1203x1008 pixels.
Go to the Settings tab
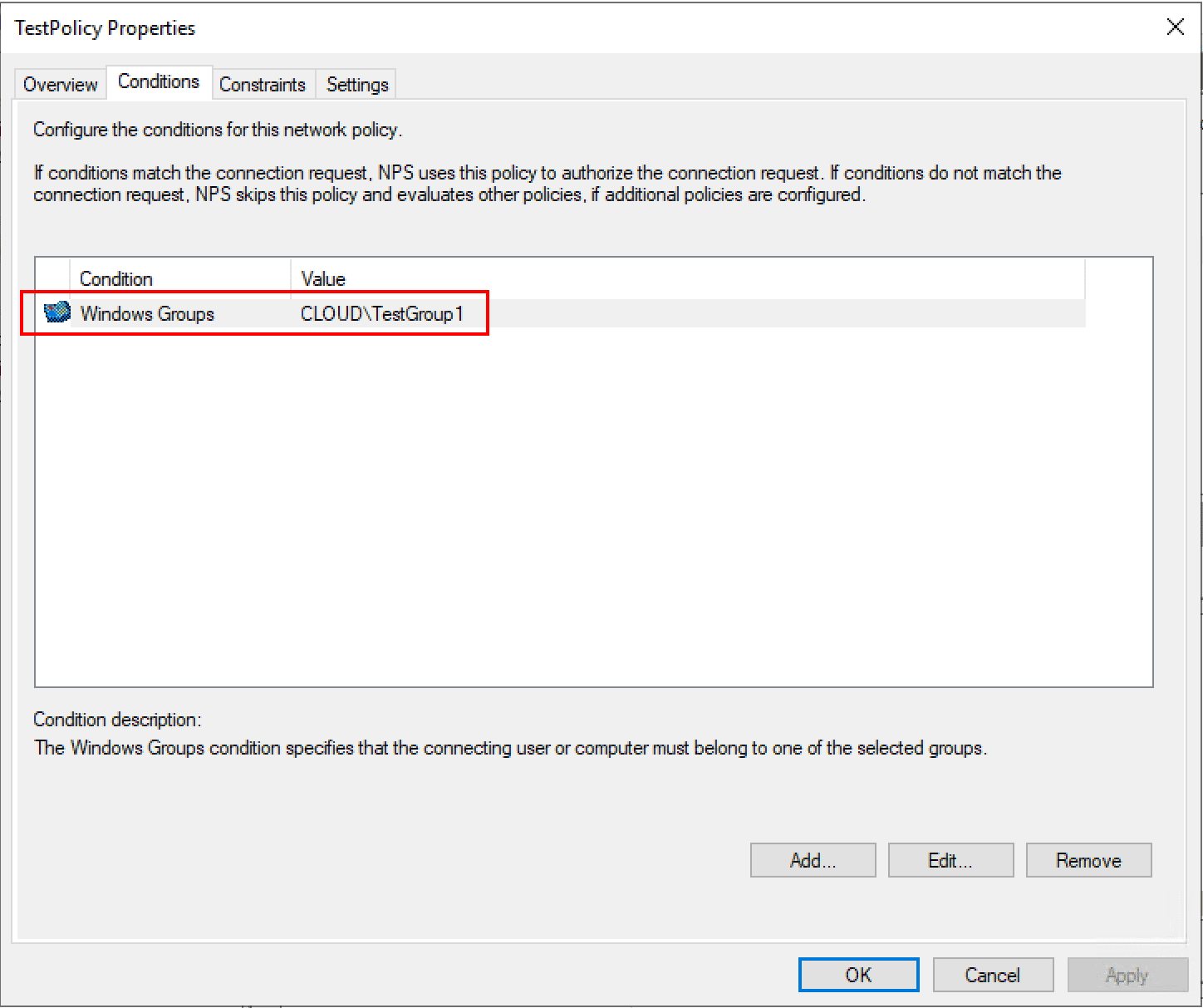point(357,85)
